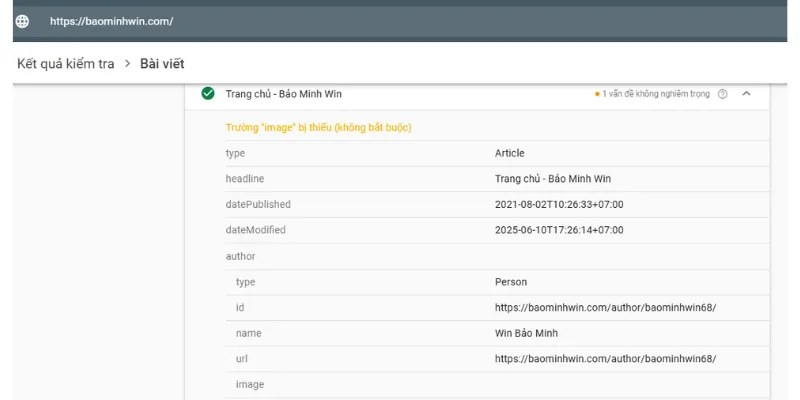Collapse the Trang chủ - Bảo Minh Win item

tap(746, 94)
